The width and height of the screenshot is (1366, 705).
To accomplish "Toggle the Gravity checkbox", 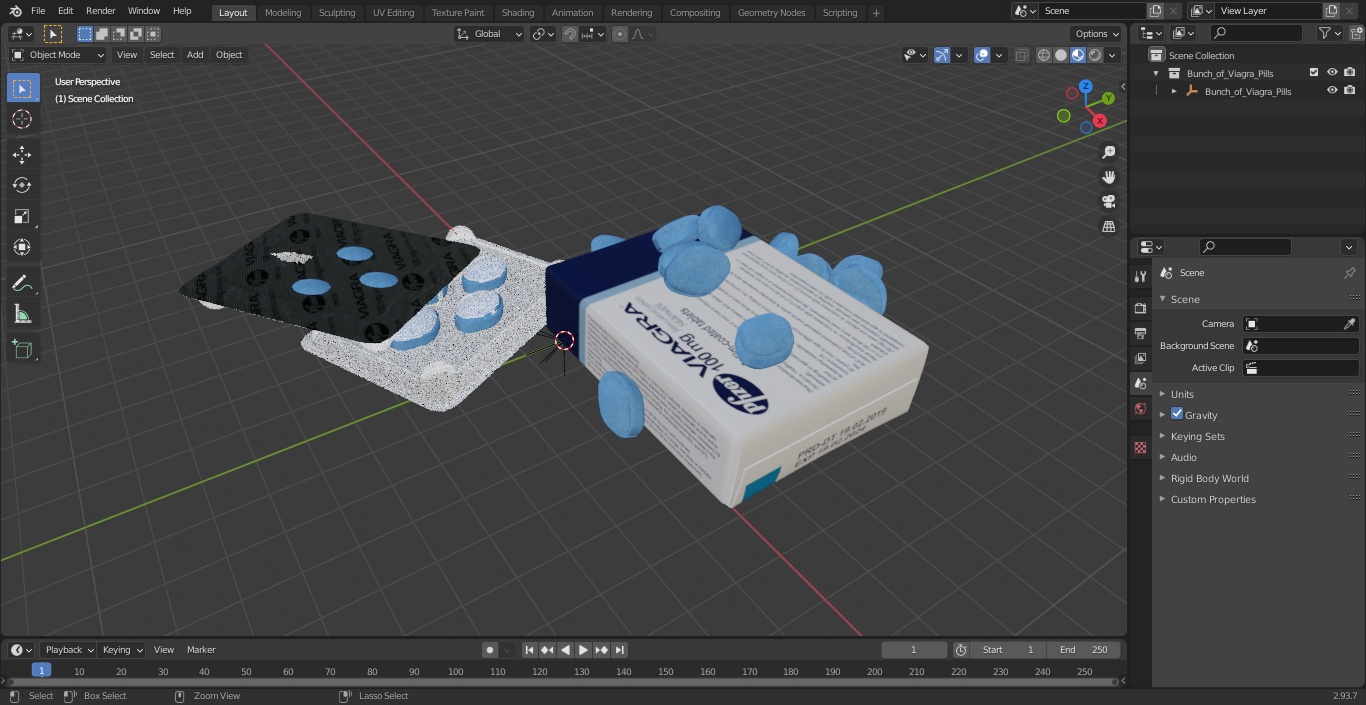I will [x=1177, y=414].
